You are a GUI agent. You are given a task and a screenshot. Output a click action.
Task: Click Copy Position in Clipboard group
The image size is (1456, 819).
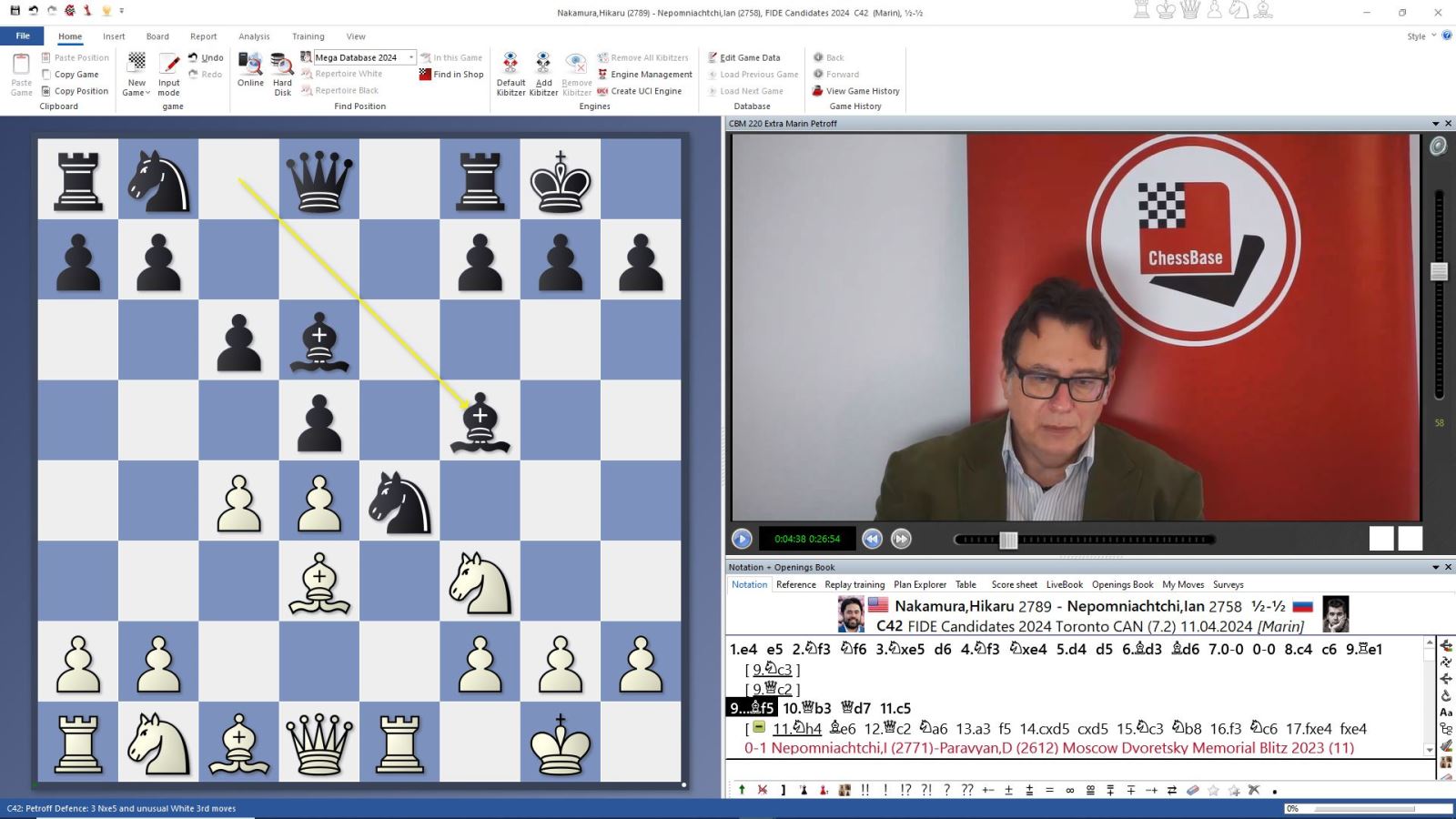(75, 91)
